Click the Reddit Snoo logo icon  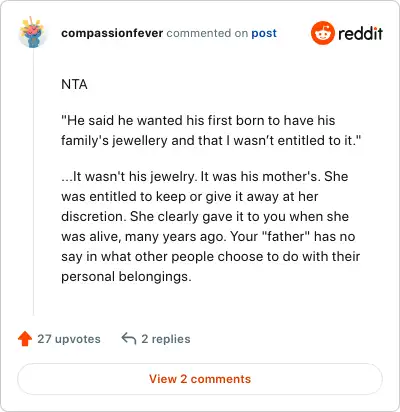coord(322,33)
